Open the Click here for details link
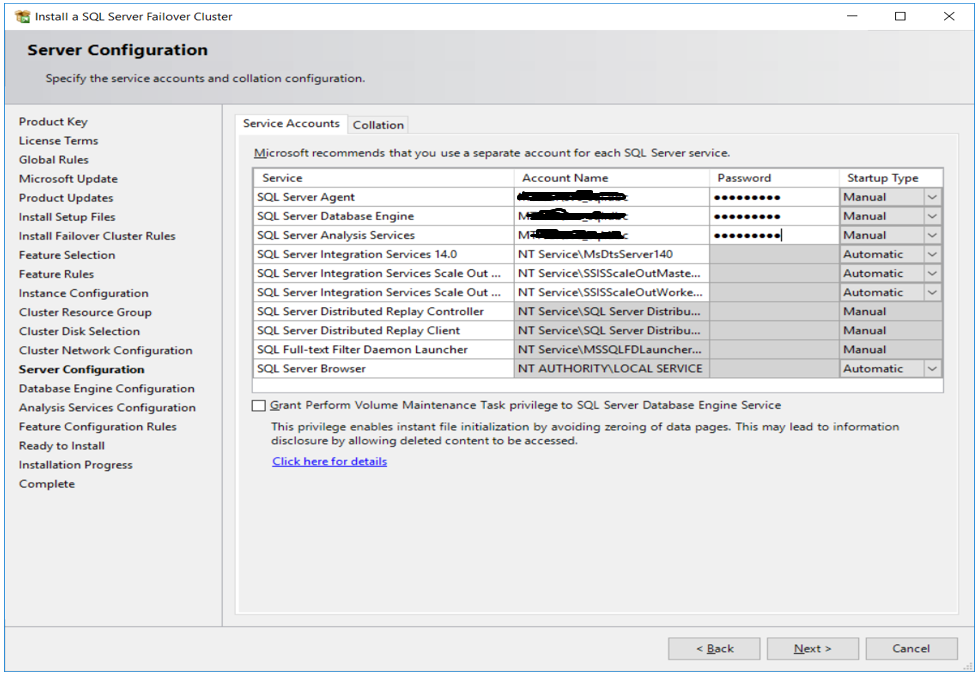 (329, 461)
